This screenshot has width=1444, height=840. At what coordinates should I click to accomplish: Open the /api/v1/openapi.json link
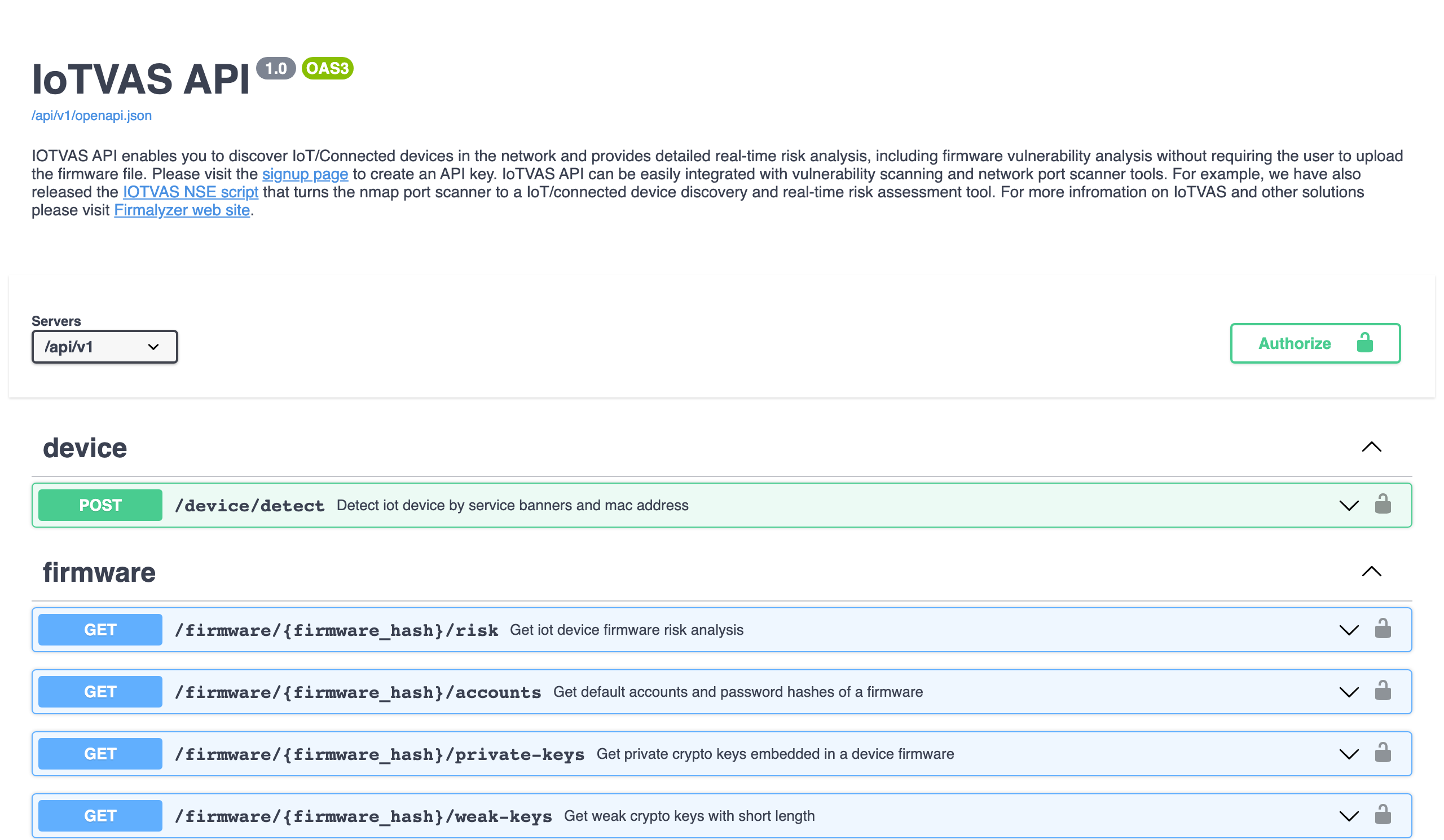coord(92,116)
